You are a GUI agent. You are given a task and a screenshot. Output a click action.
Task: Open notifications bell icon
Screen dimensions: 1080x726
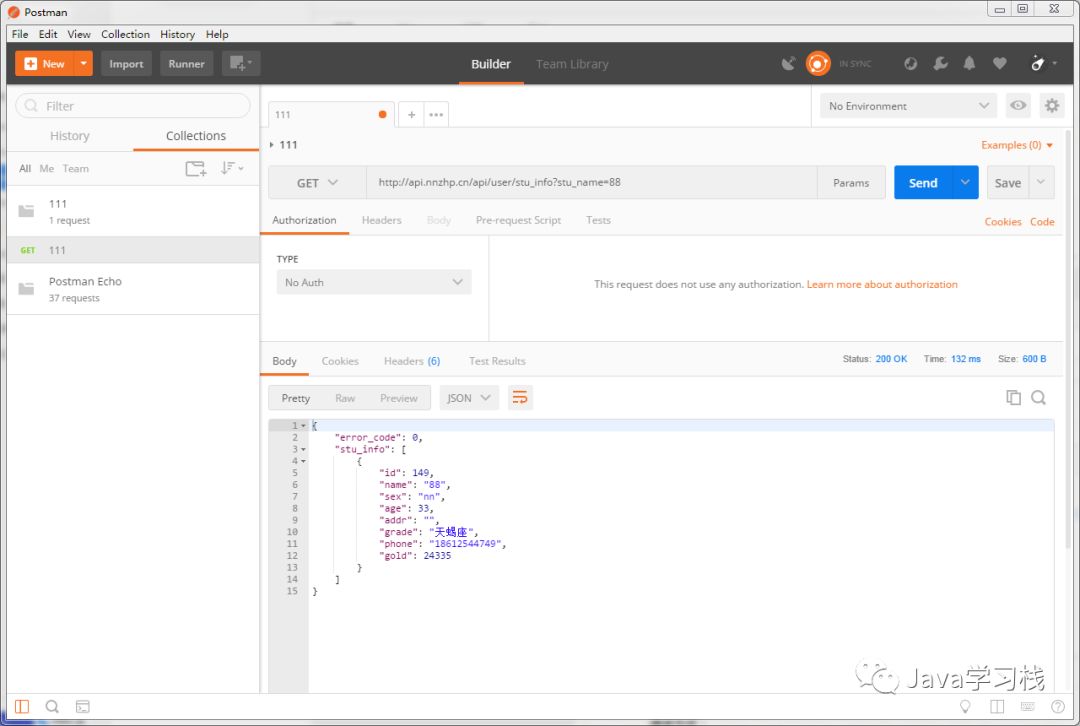click(x=969, y=64)
